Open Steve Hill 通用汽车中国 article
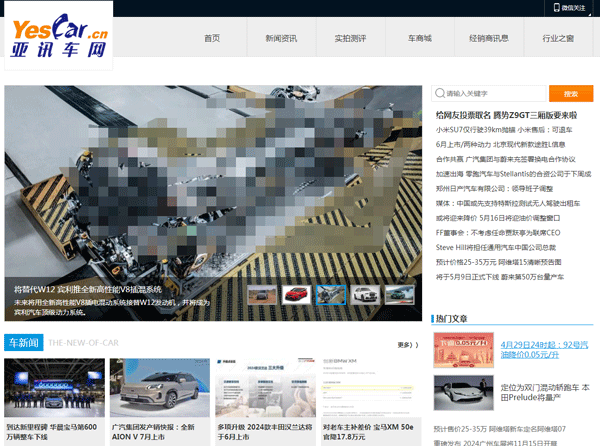The image size is (600, 446). click(496, 247)
